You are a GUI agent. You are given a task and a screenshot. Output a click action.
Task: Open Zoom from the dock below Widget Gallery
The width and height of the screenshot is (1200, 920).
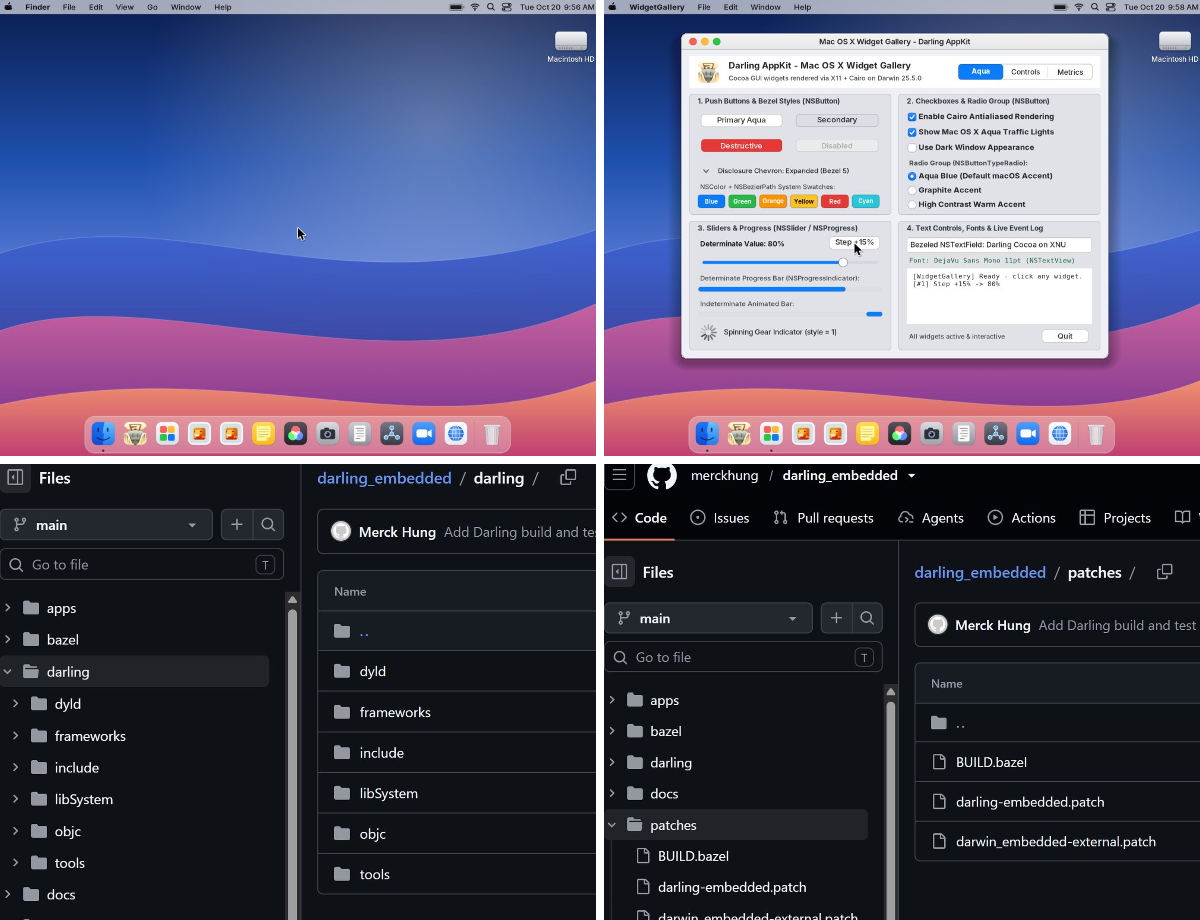[x=1028, y=433]
